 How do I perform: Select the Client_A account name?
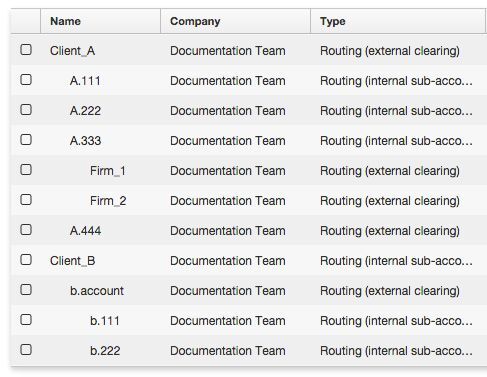click(73, 51)
